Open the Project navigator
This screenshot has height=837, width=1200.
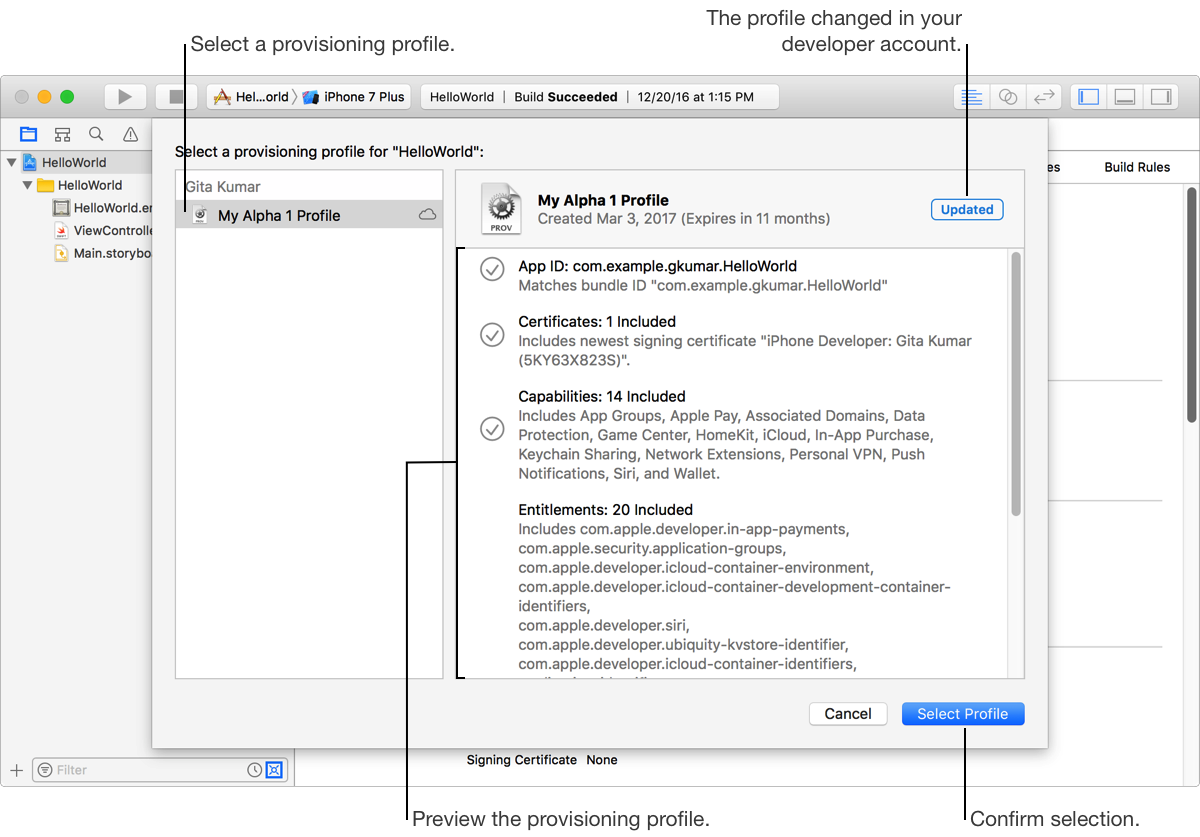28,134
